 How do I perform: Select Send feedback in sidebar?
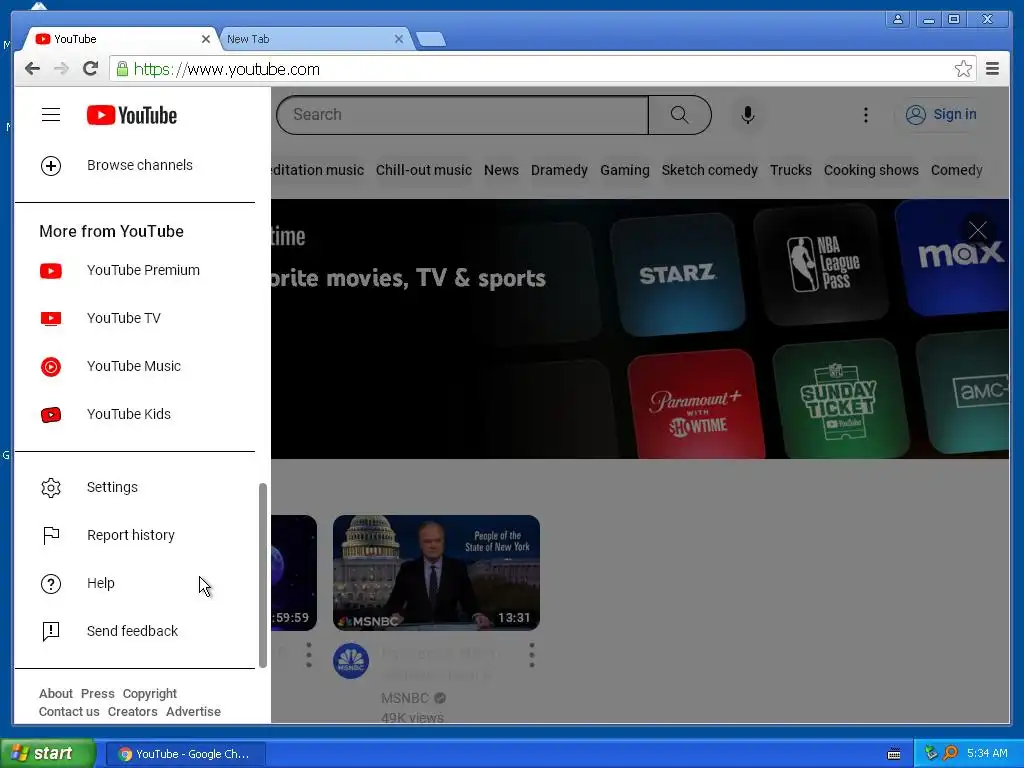pos(135,631)
